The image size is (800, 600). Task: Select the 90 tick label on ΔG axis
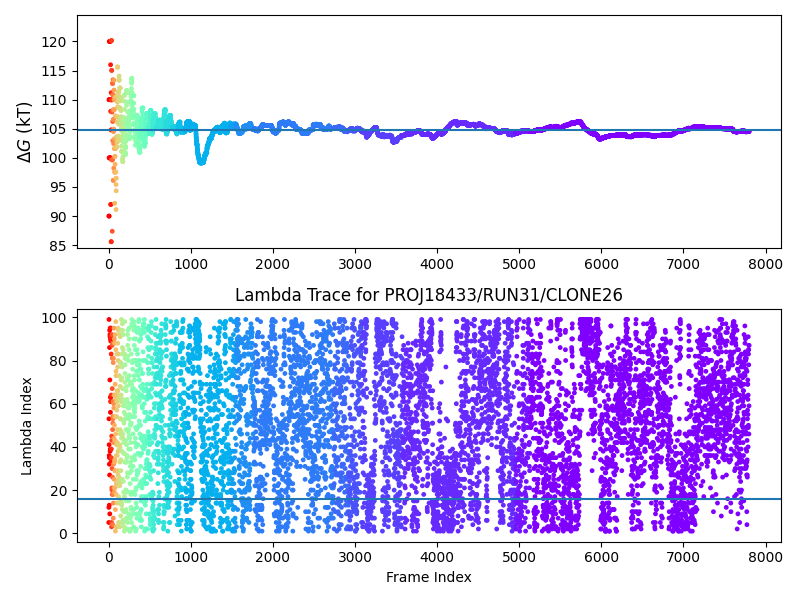click(x=58, y=217)
